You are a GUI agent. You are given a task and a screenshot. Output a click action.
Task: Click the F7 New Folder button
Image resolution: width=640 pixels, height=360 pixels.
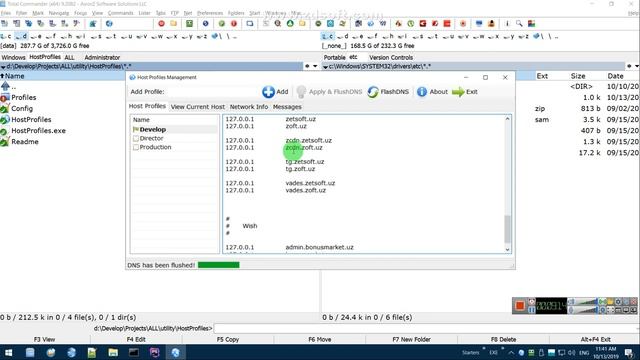(411, 340)
